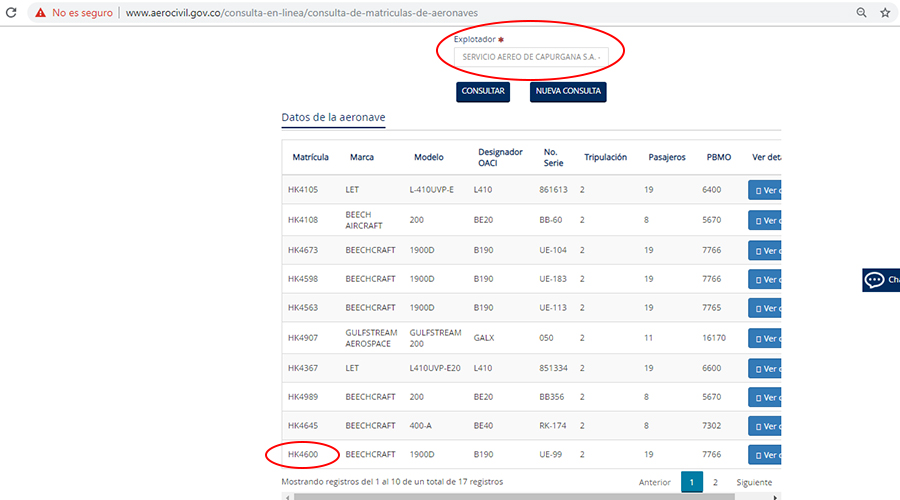Bookmark this page with the star icon
The height and width of the screenshot is (500, 900).
pyautogui.click(x=885, y=13)
